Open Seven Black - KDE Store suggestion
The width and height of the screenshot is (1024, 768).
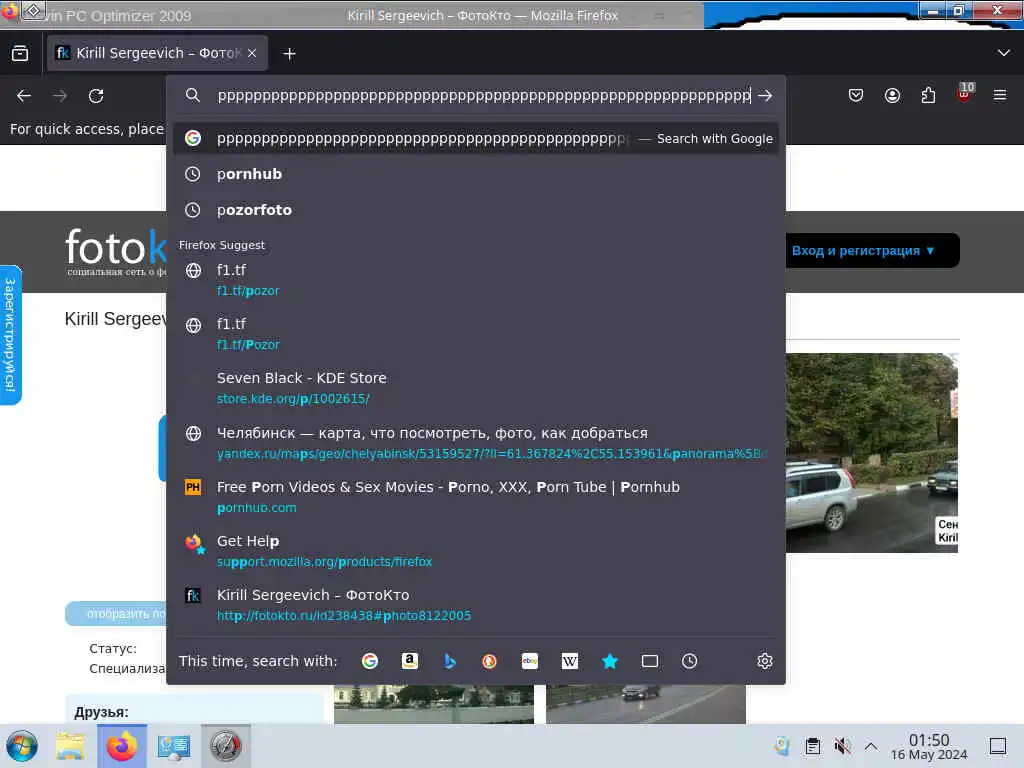tap(476, 388)
